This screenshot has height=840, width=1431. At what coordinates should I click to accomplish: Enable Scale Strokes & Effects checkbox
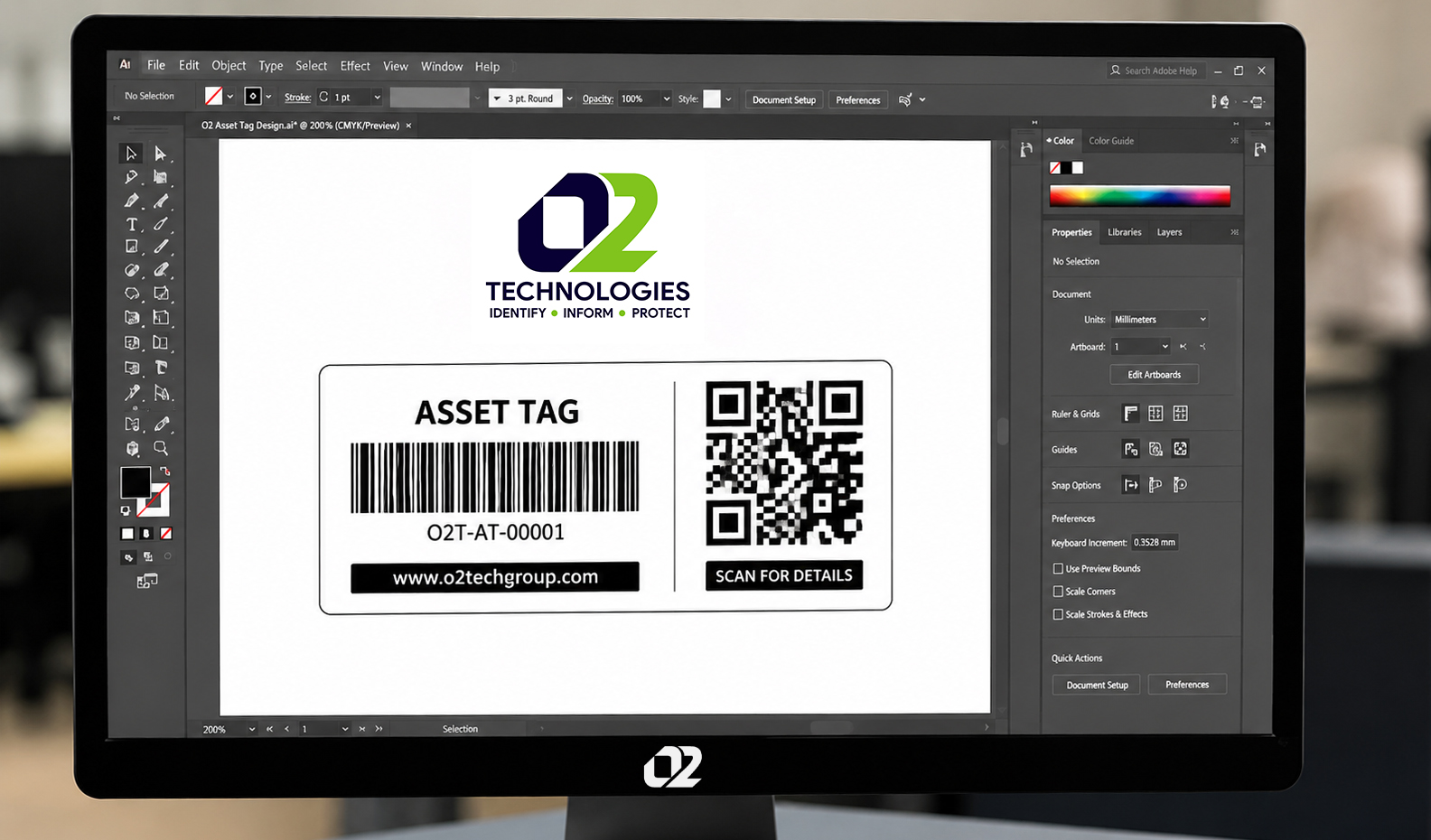click(x=1058, y=614)
